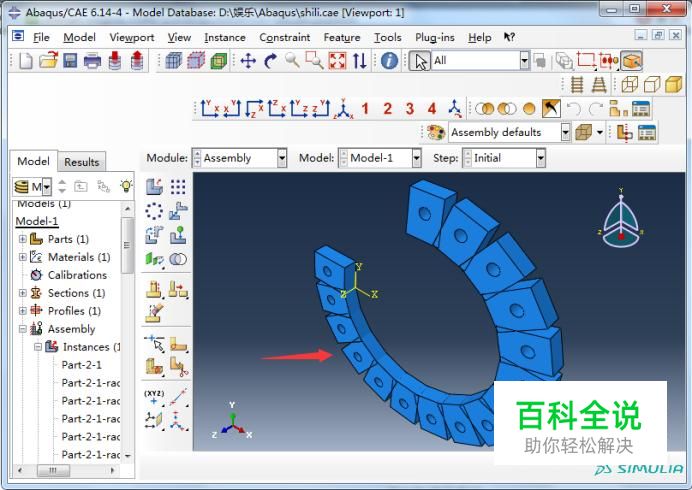This screenshot has height=490, width=692.
Task: Click the Create Instance tool
Action: tap(154, 187)
